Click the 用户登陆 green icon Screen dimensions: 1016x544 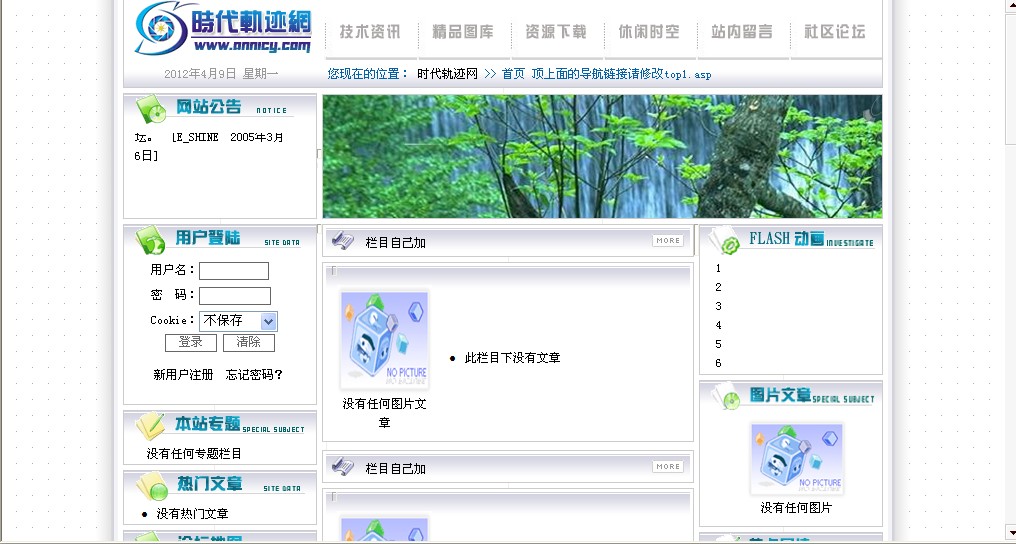(150, 240)
